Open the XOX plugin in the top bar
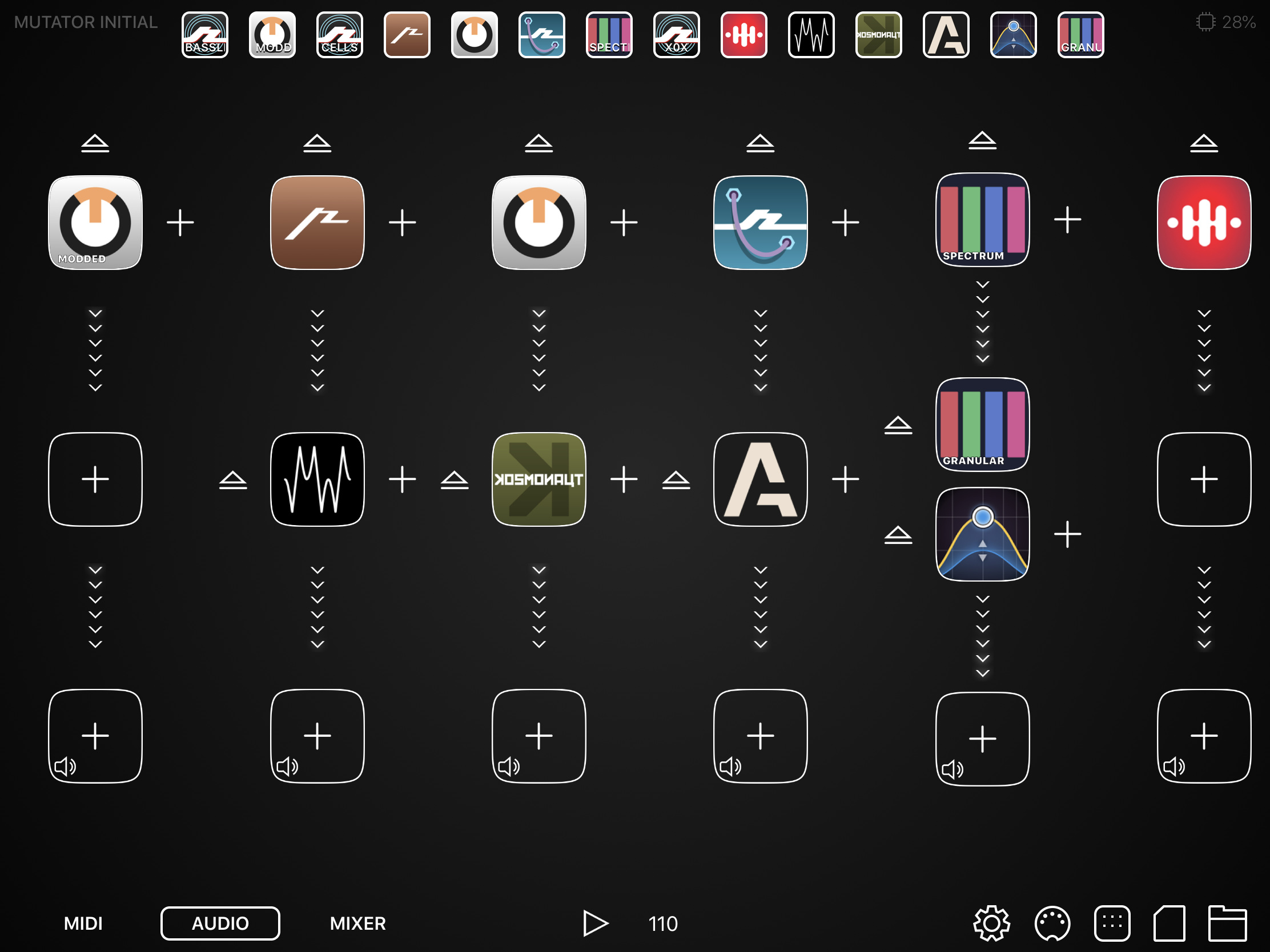Screen dimensions: 1270x952 (x=676, y=35)
